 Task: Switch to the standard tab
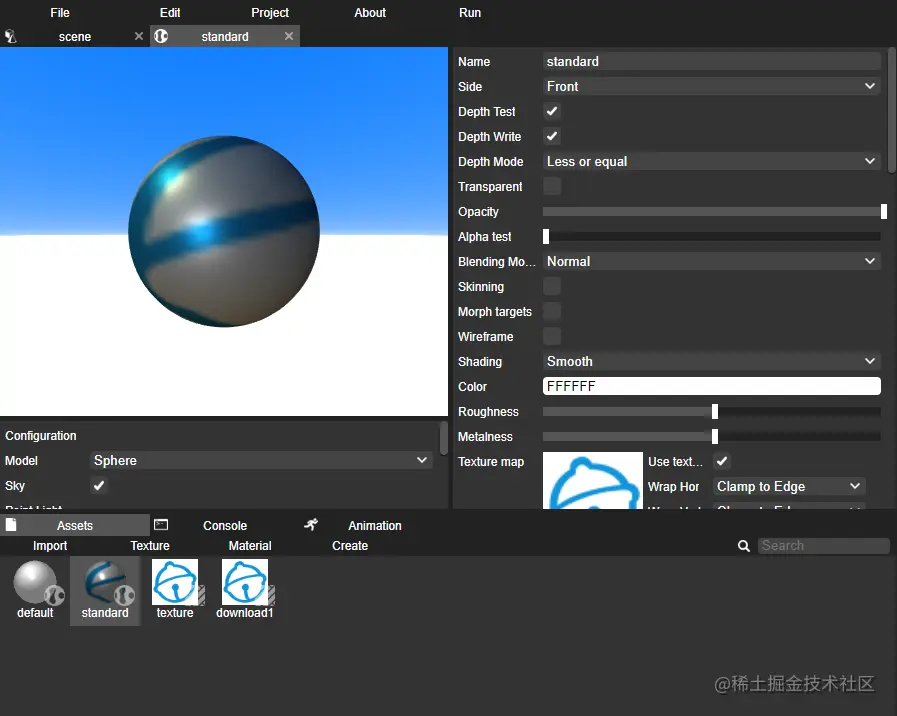225,37
